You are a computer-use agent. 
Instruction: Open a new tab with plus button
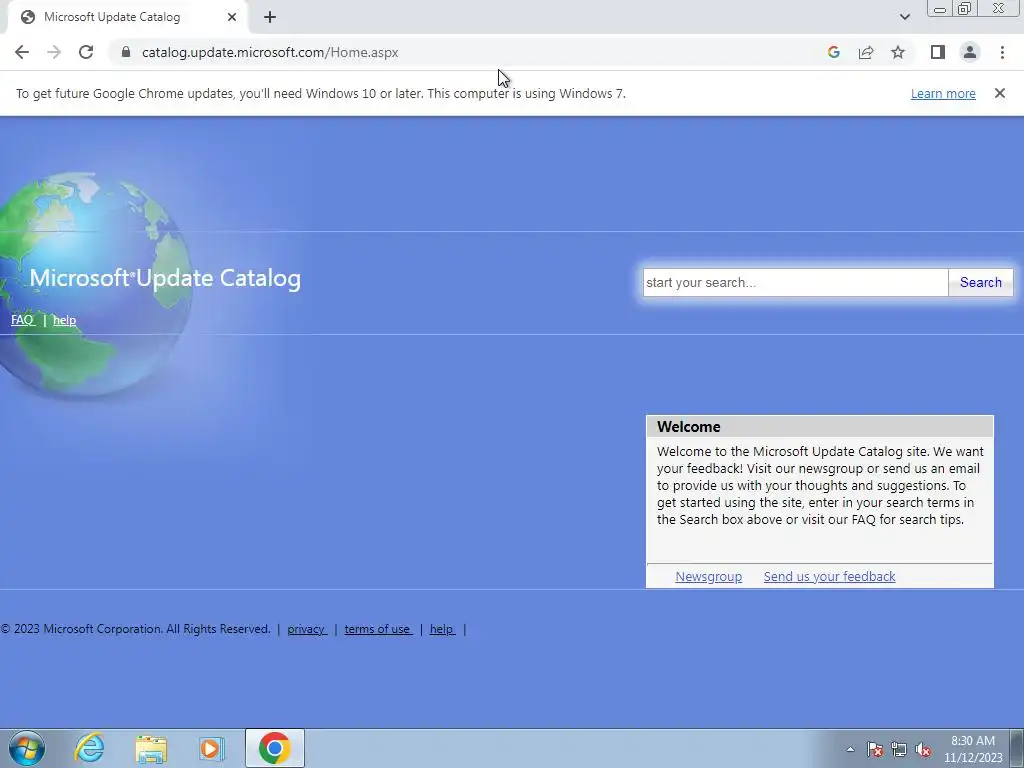270,17
